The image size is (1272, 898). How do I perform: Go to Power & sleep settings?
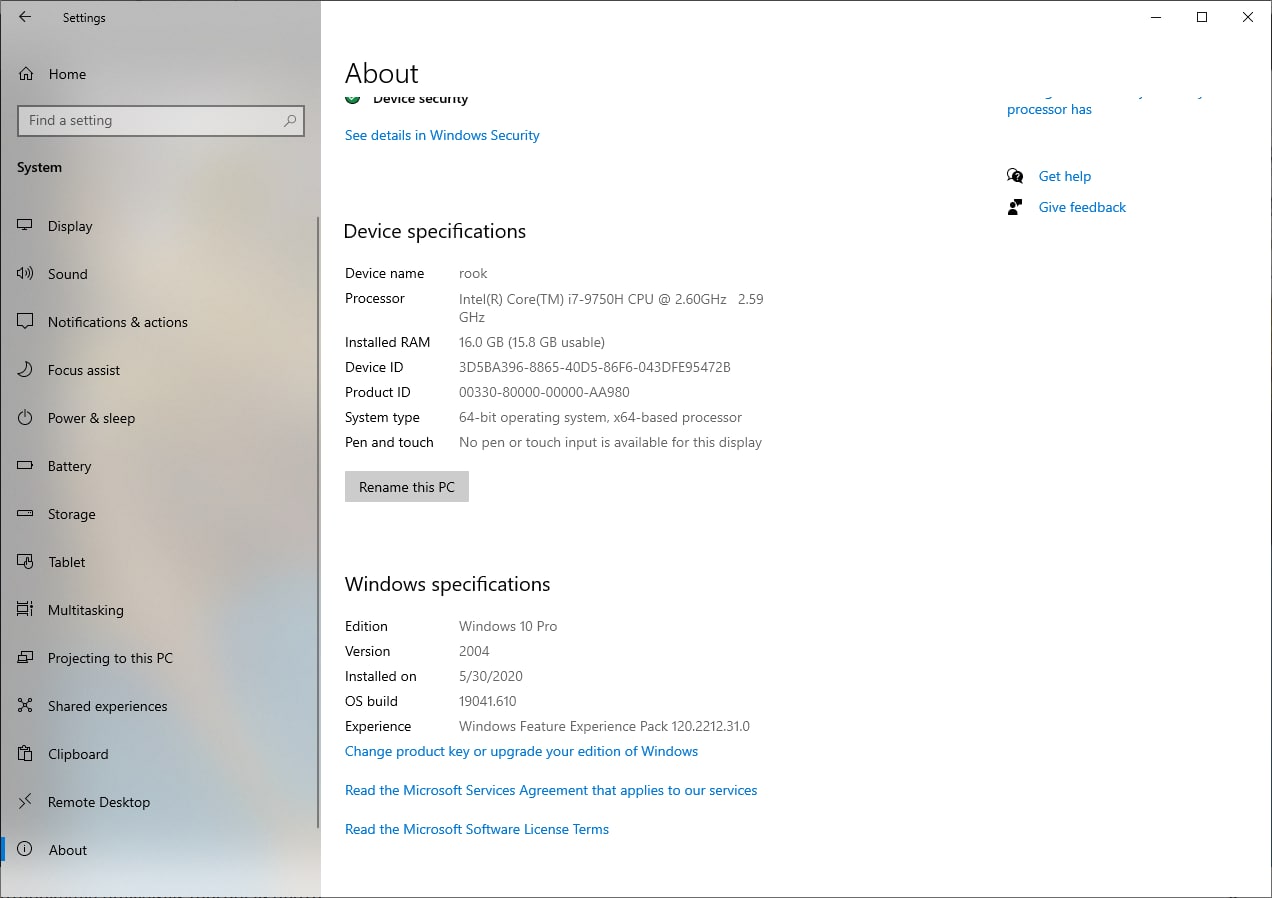pyautogui.click(x=160, y=418)
